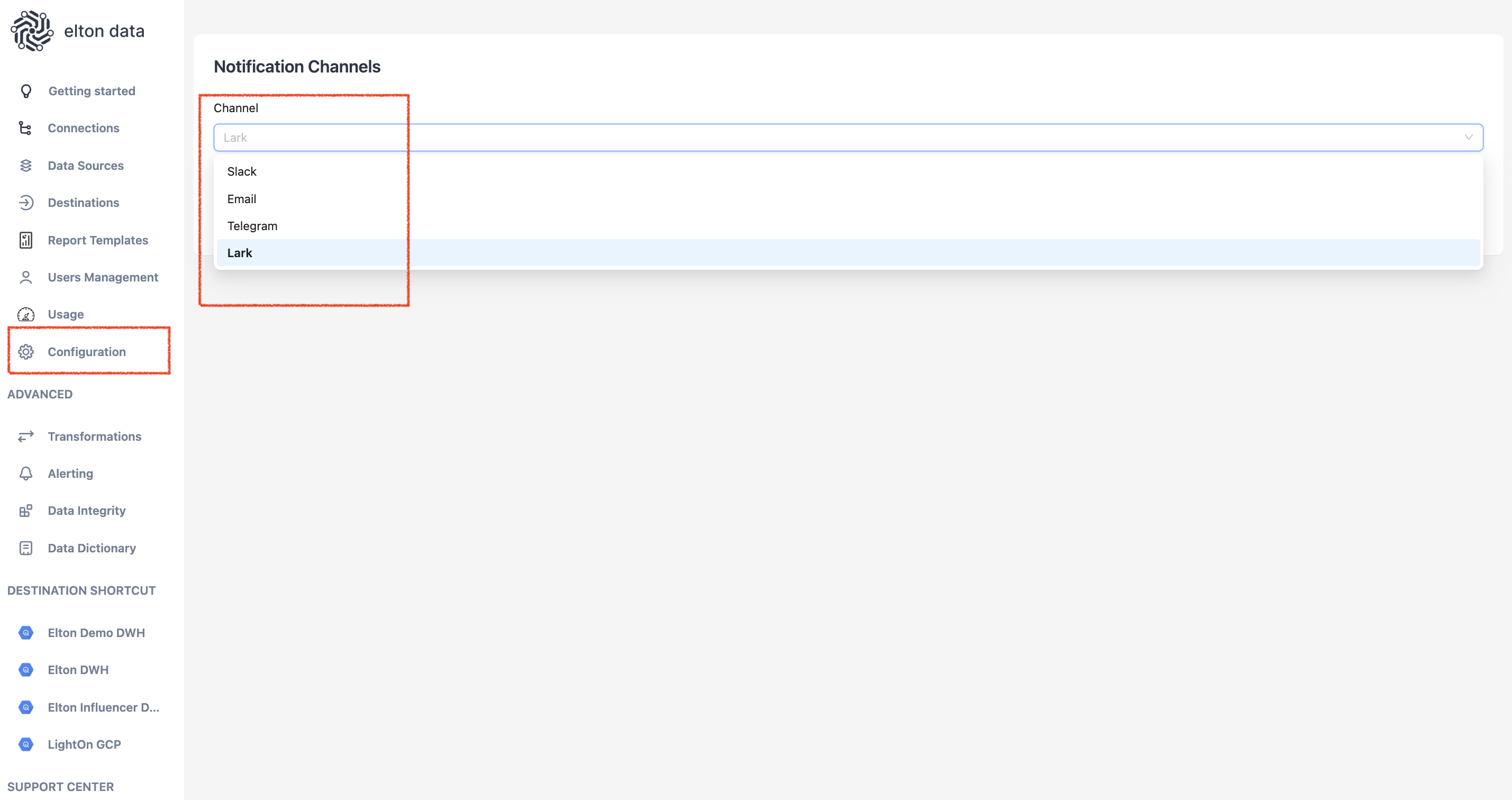Click the Usage gauge icon
Viewport: 1512px width, 800px height.
click(26, 315)
